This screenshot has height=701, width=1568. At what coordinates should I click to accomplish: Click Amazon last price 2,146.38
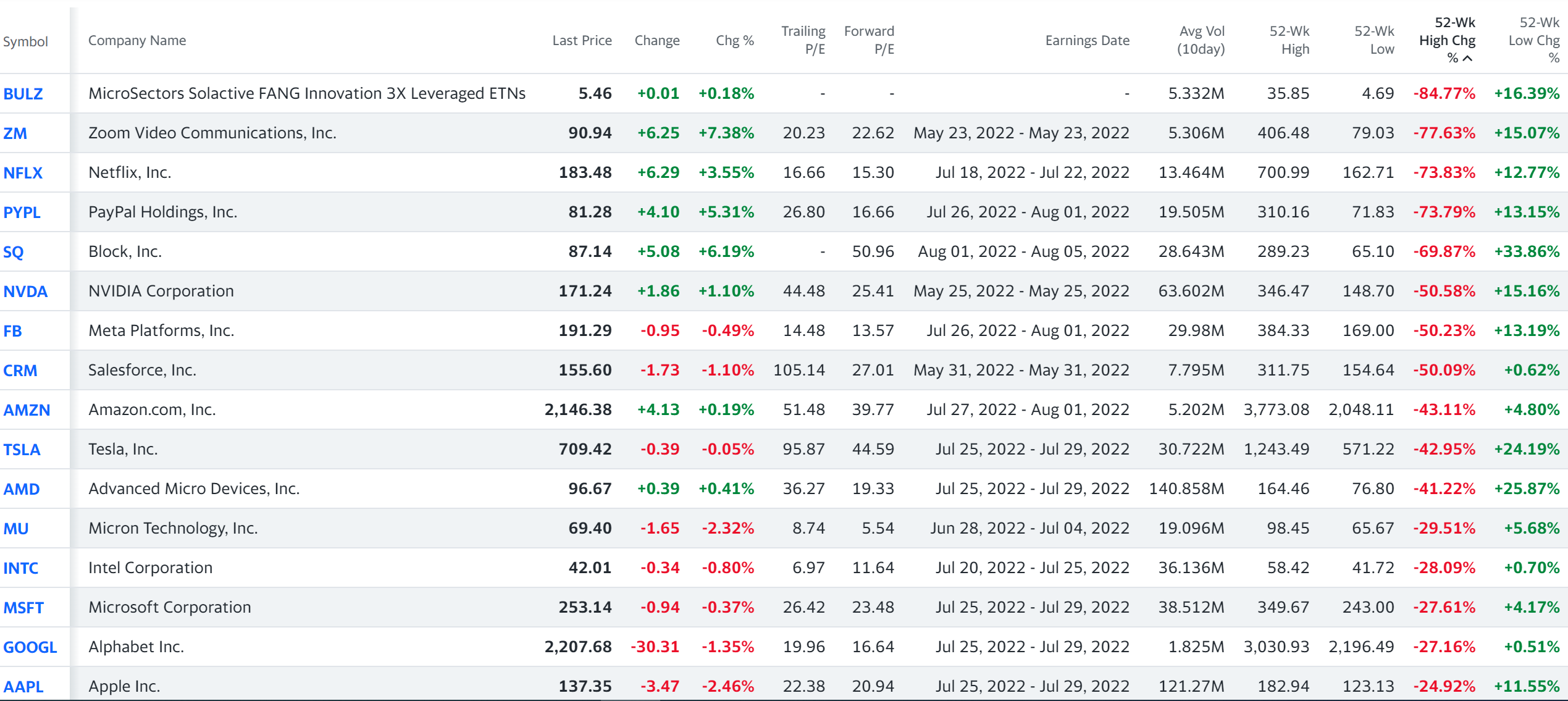pyautogui.click(x=578, y=409)
